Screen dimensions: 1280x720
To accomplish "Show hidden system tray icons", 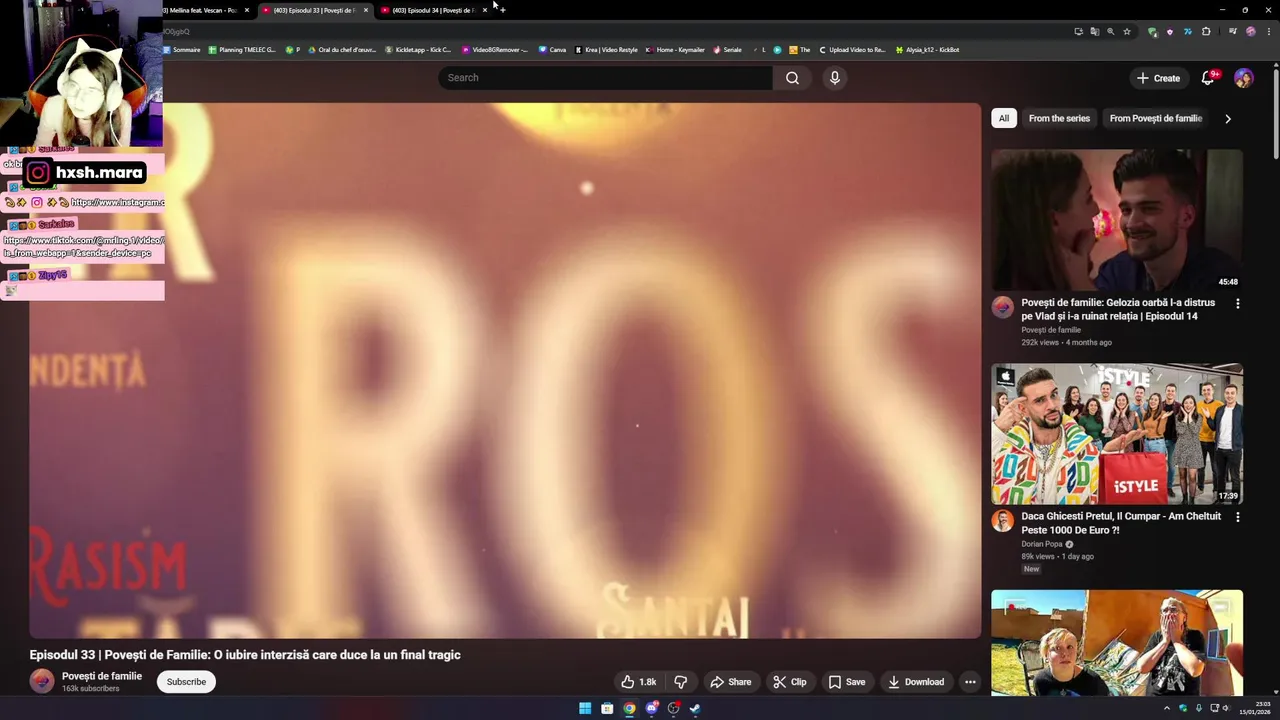I will point(1166,708).
